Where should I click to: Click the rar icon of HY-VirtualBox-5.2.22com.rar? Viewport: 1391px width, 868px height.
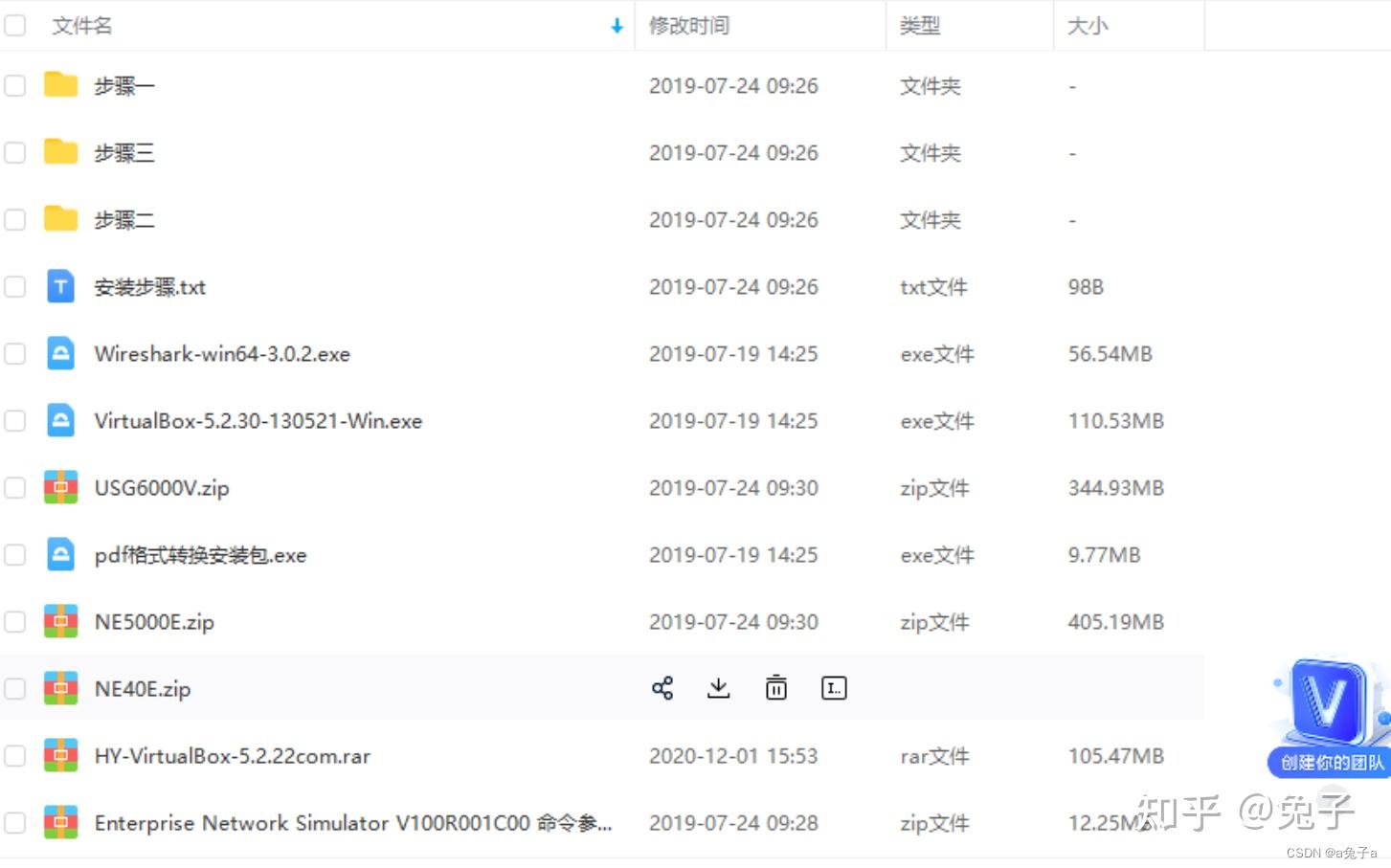[x=60, y=755]
